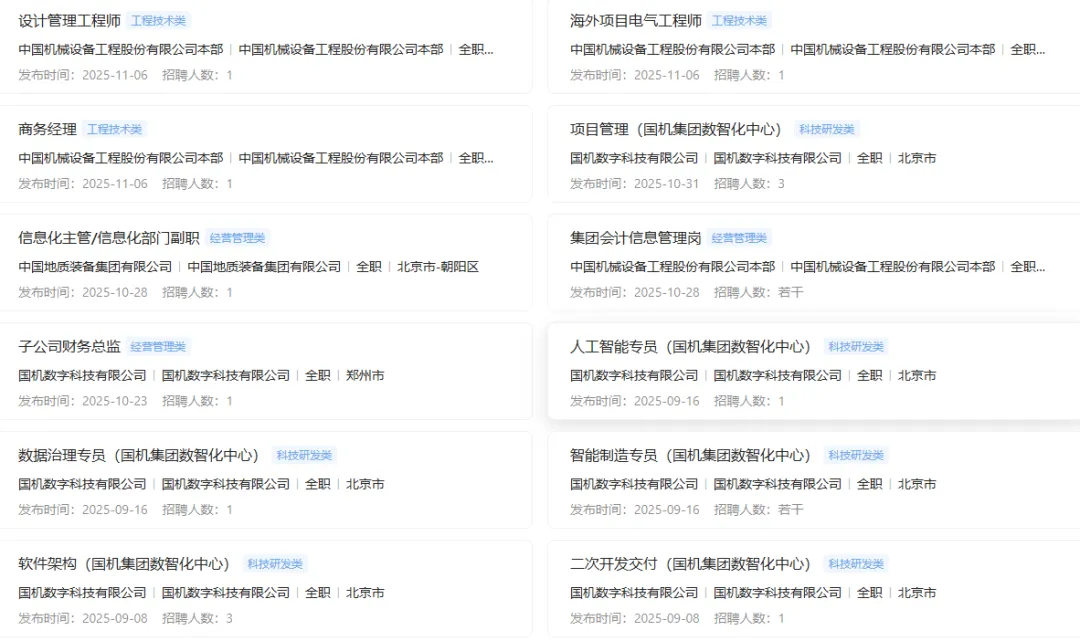Viewport: 1080px width, 641px height.
Task: Open the 设计管理工程师 job posting
Action: click(70, 21)
